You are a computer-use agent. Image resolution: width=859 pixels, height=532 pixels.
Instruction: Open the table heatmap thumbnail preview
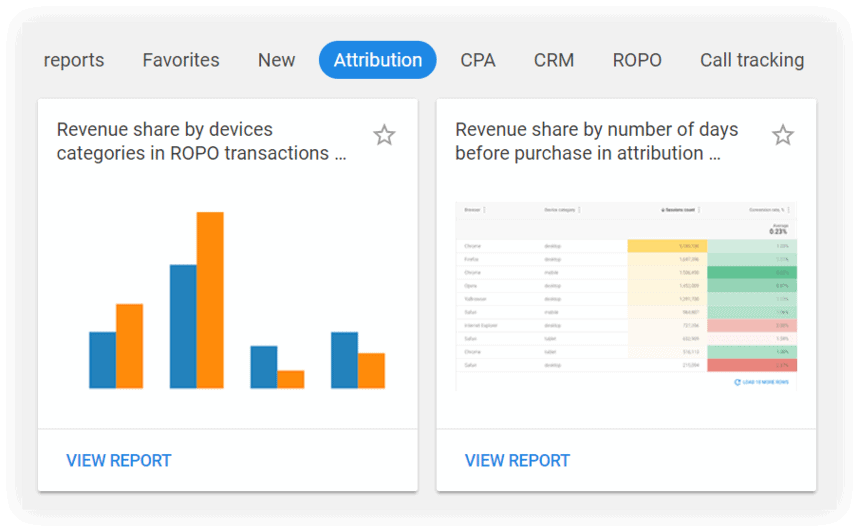(x=626, y=296)
